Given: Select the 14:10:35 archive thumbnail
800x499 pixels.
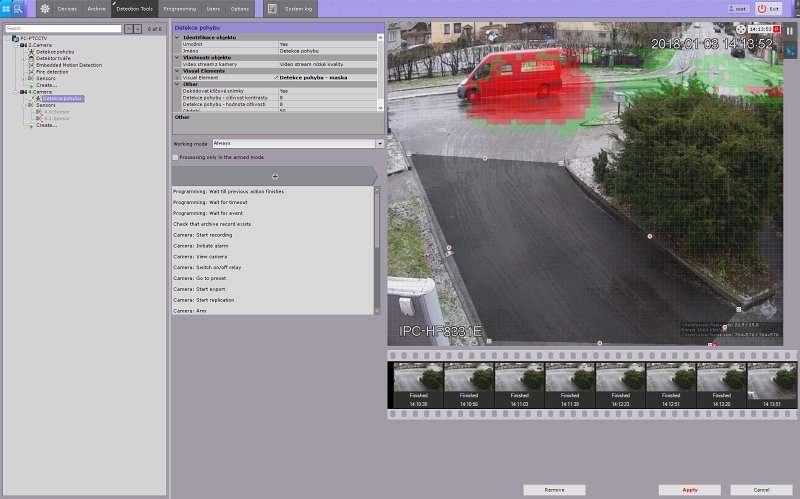Looking at the screenshot, I should 418,380.
